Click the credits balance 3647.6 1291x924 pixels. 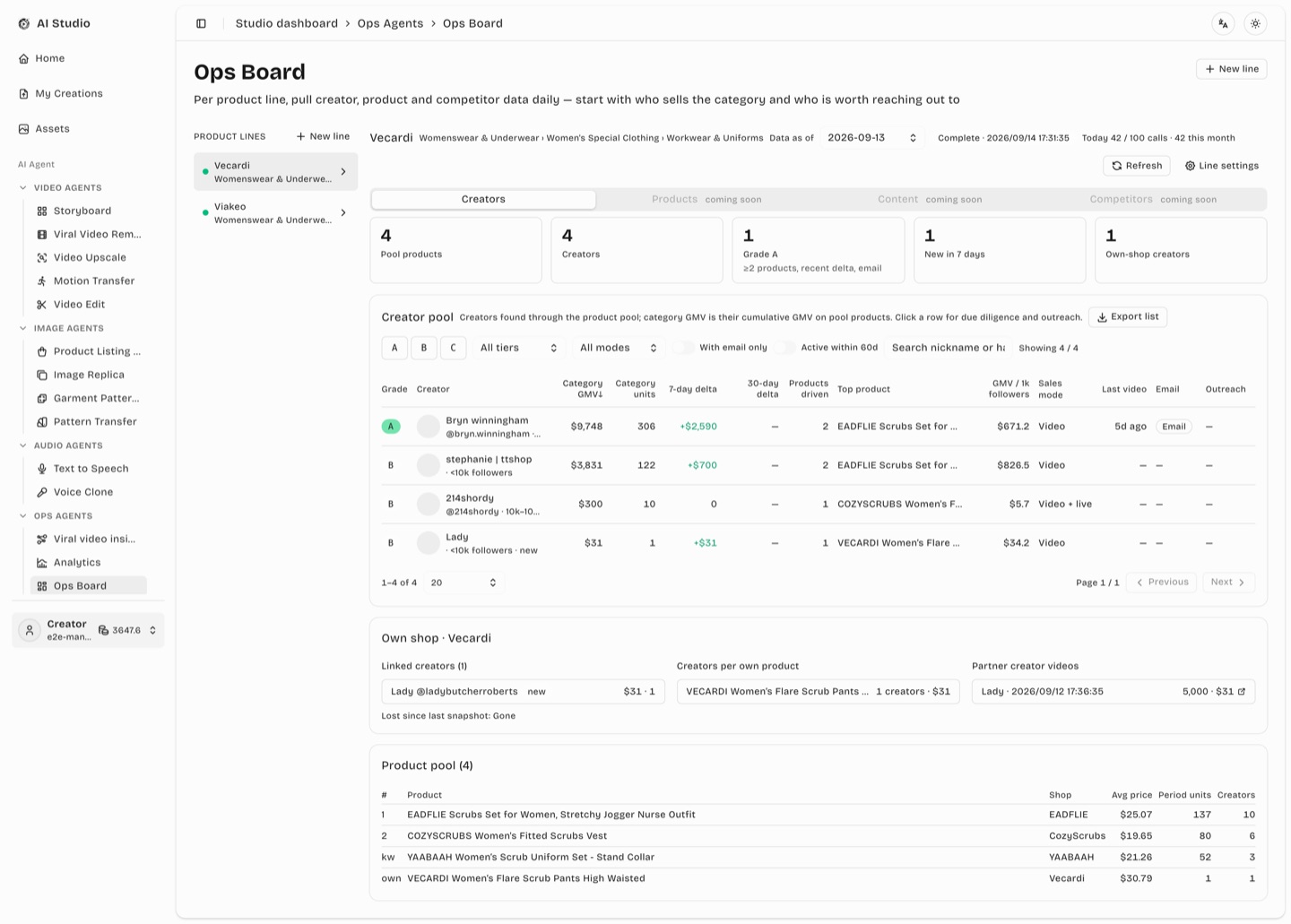tap(119, 630)
